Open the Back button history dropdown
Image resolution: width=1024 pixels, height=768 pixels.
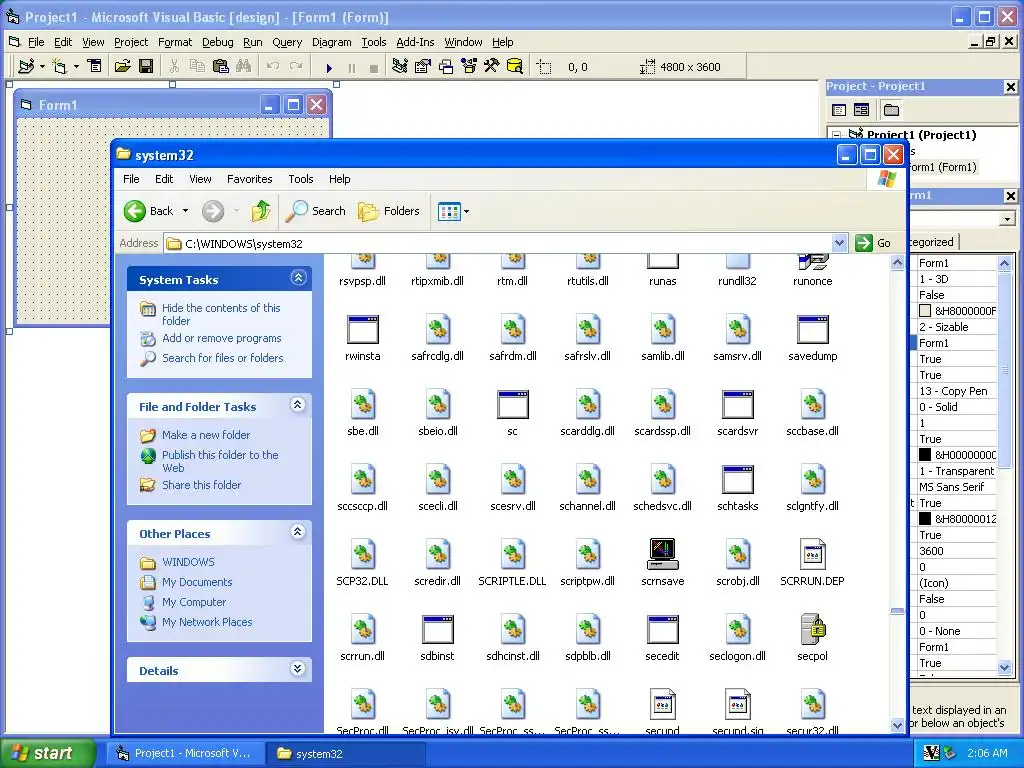click(x=185, y=211)
